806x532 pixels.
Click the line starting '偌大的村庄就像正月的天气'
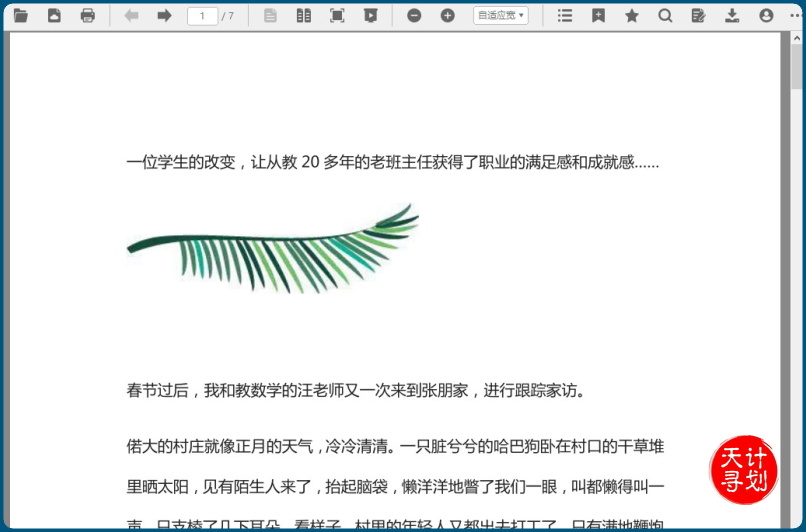click(x=395, y=446)
